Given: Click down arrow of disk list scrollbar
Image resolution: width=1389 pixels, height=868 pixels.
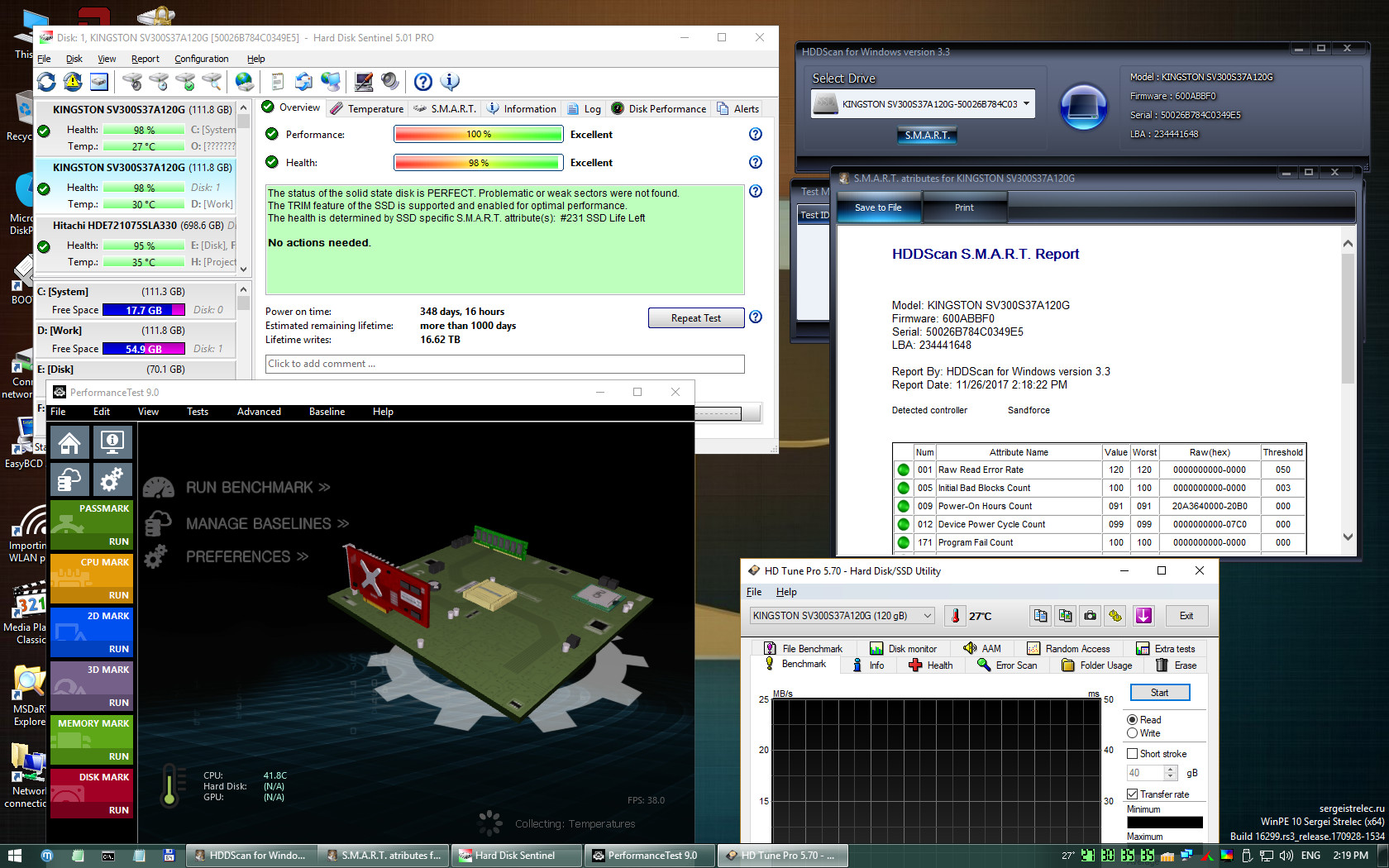Looking at the screenshot, I should [243, 269].
